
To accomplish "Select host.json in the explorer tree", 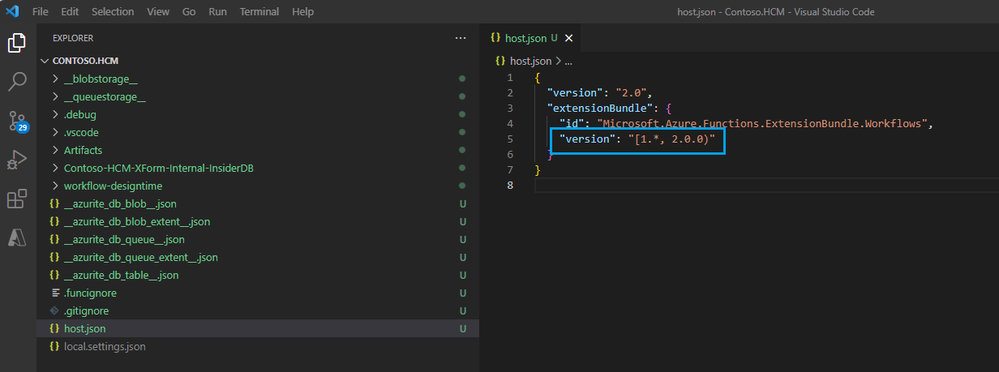I will point(258,329).
